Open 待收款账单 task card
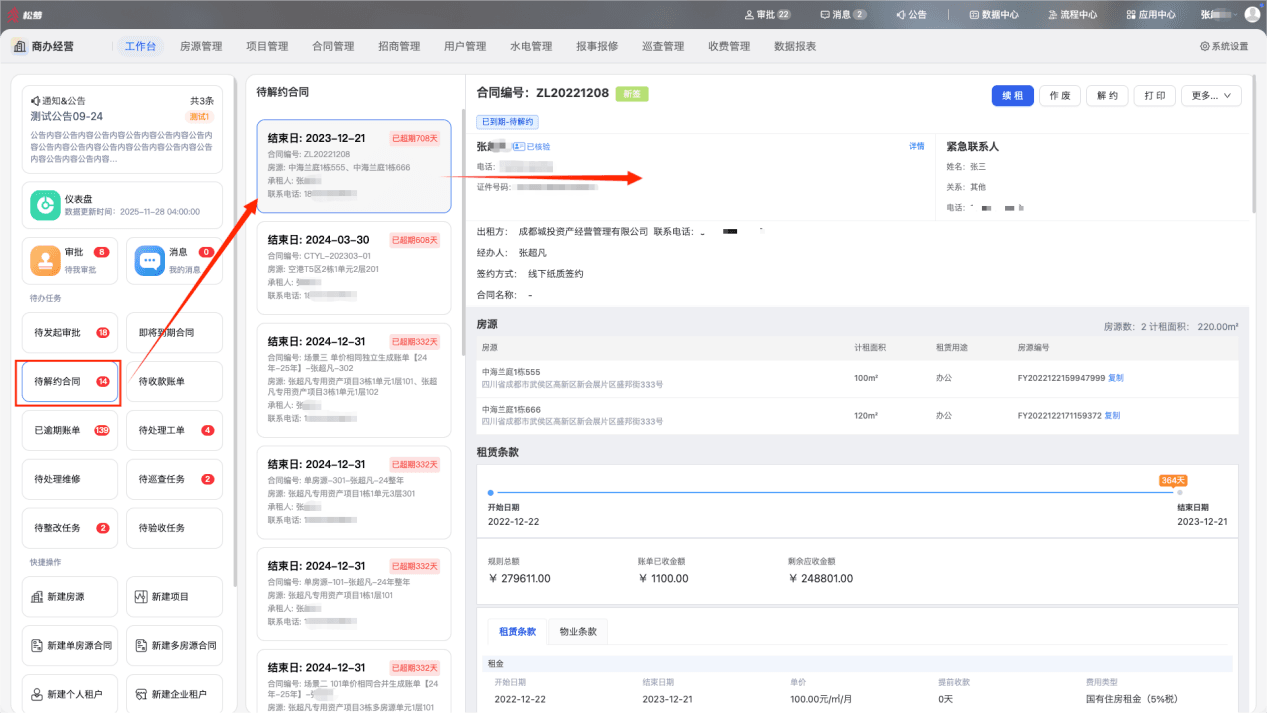 tap(174, 381)
